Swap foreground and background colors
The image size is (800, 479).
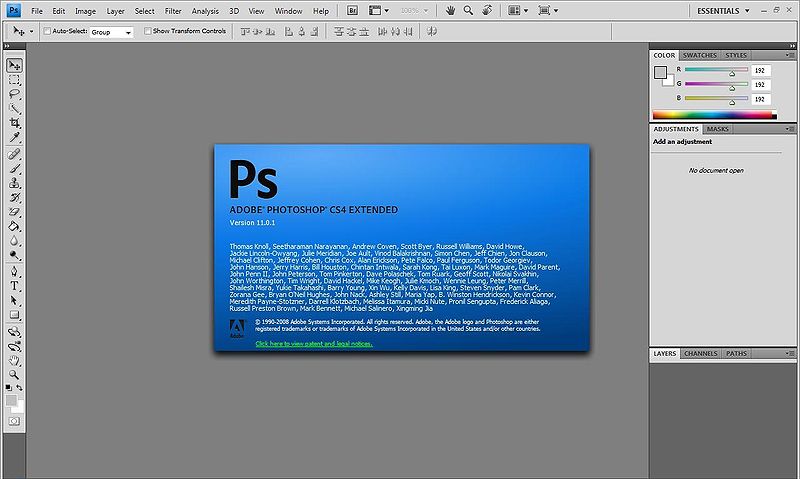(x=19, y=388)
